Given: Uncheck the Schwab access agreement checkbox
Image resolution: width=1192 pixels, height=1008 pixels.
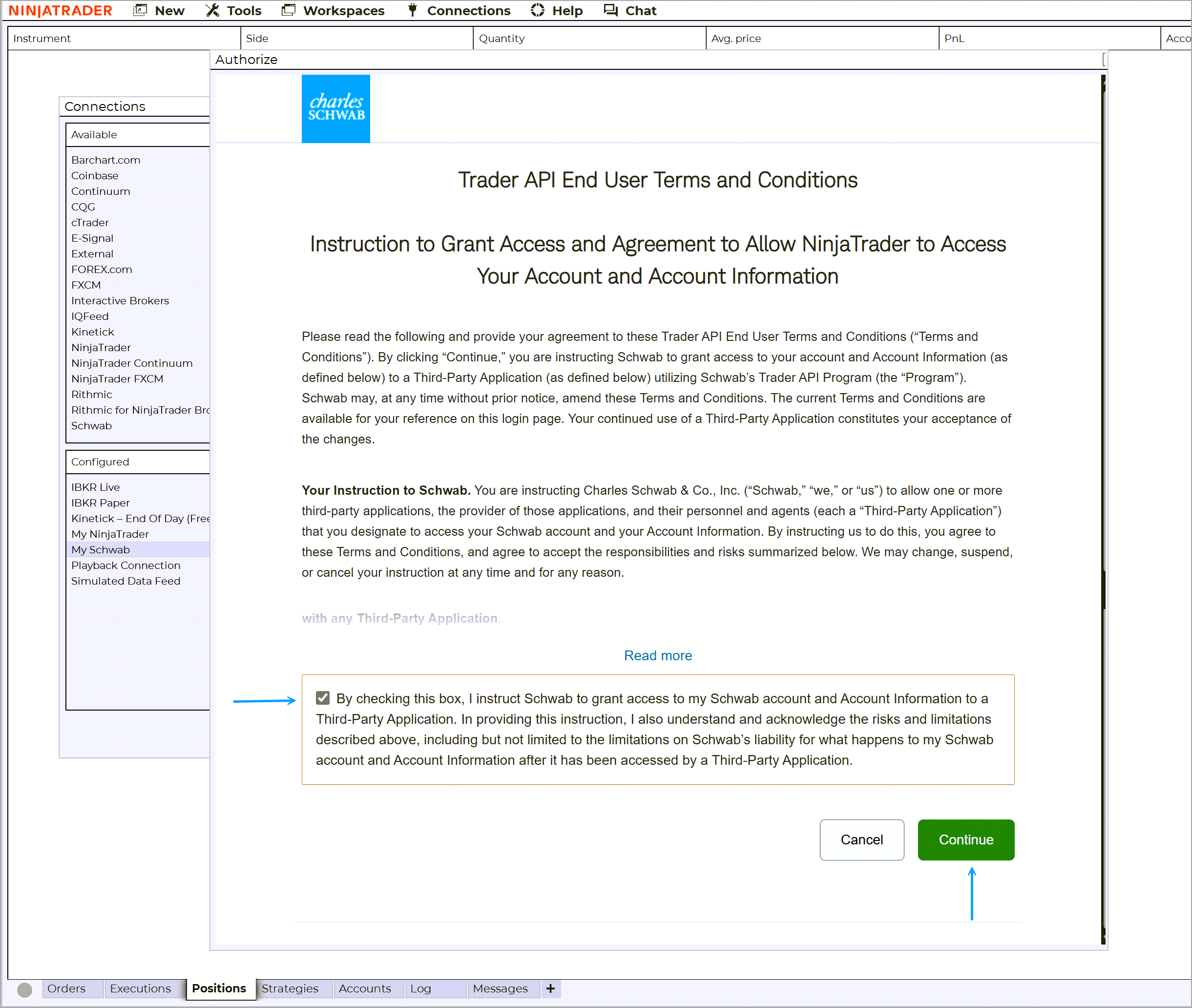Looking at the screenshot, I should [x=323, y=698].
